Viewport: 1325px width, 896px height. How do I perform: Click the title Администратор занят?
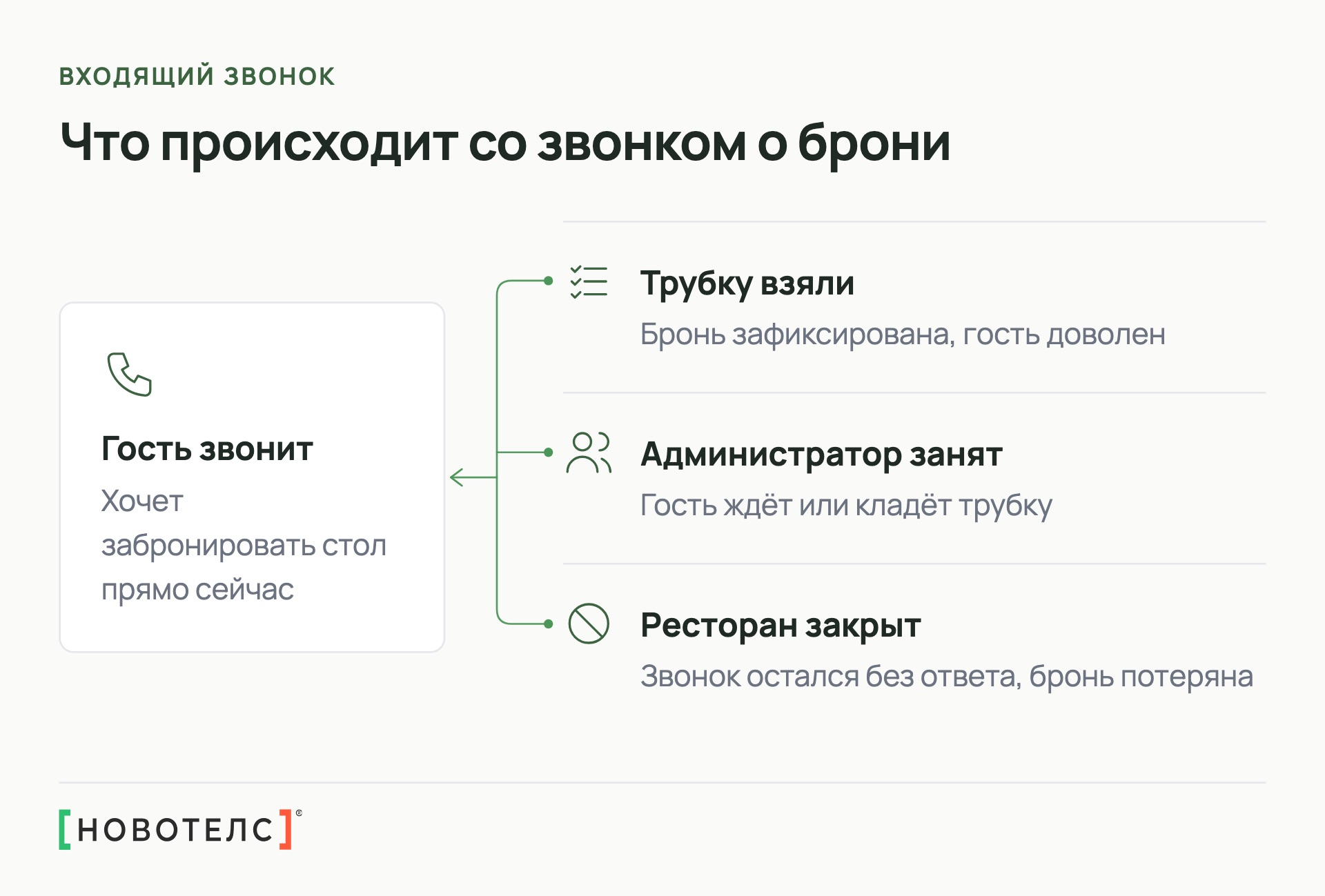[x=821, y=455]
